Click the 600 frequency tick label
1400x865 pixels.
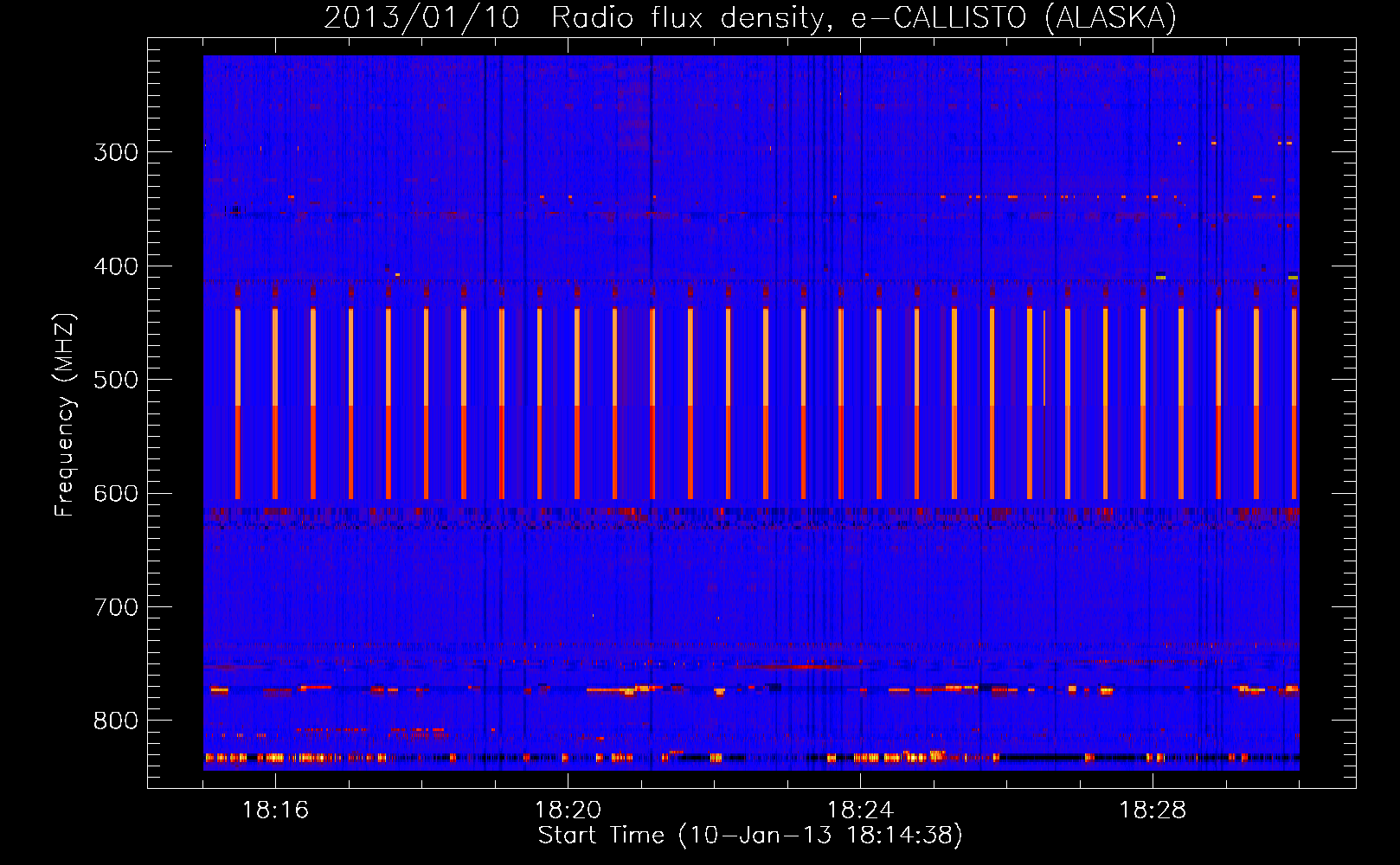coord(116,494)
